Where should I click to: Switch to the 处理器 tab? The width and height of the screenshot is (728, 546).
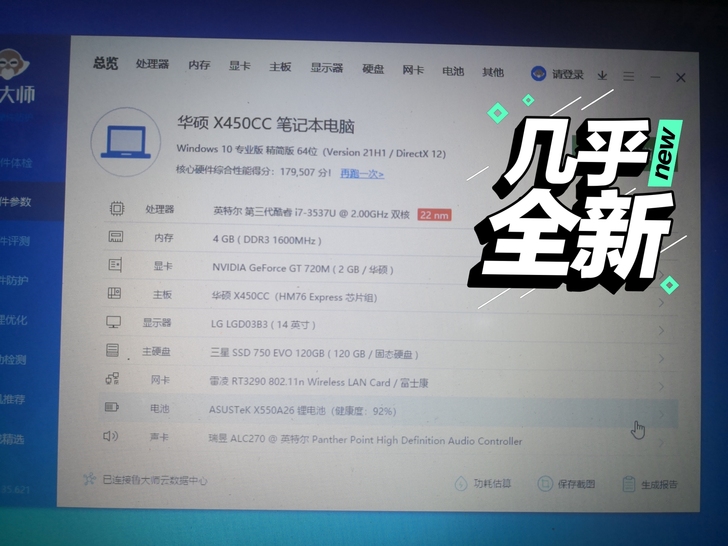pyautogui.click(x=152, y=64)
